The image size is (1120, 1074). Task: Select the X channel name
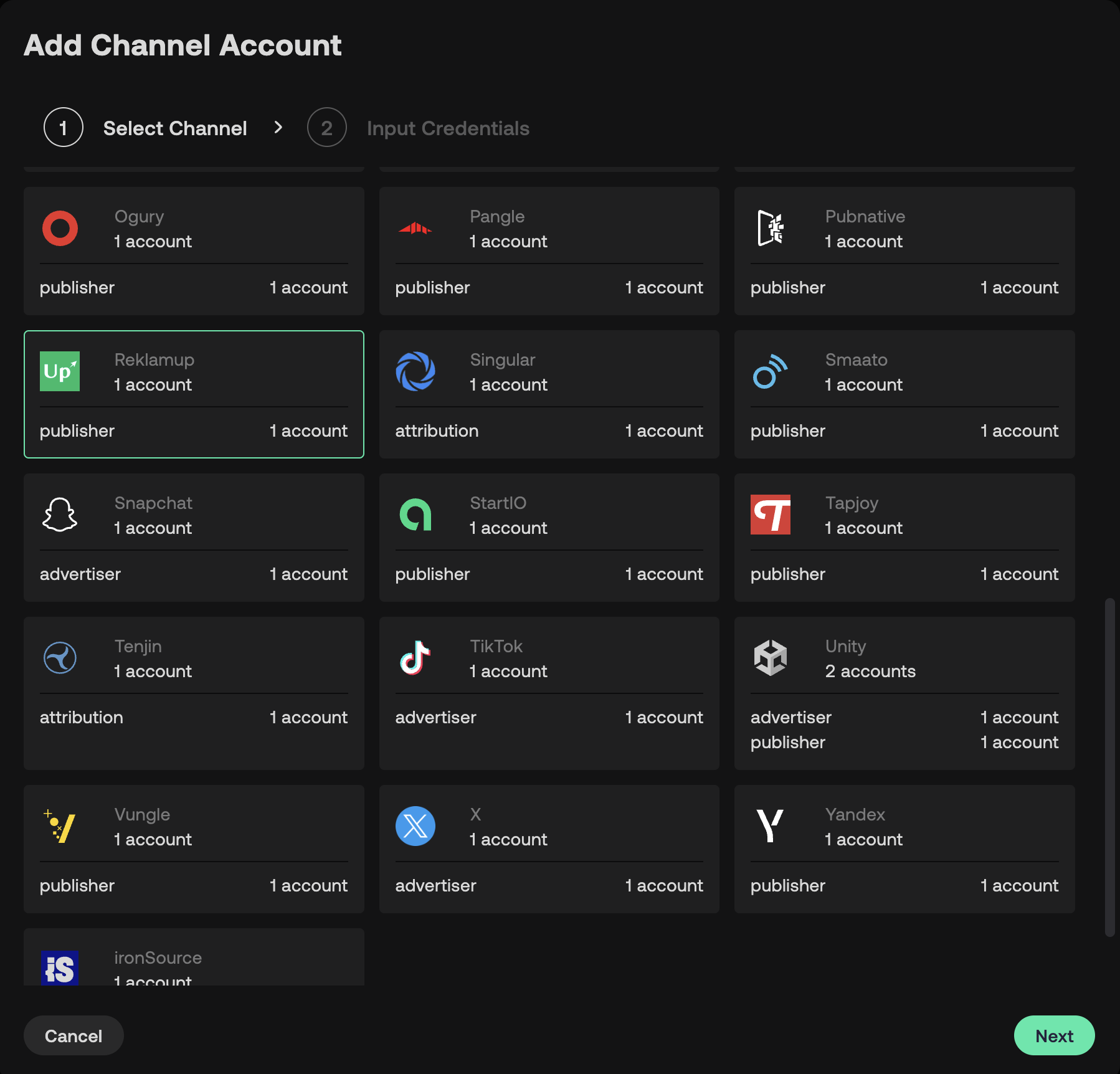(475, 815)
